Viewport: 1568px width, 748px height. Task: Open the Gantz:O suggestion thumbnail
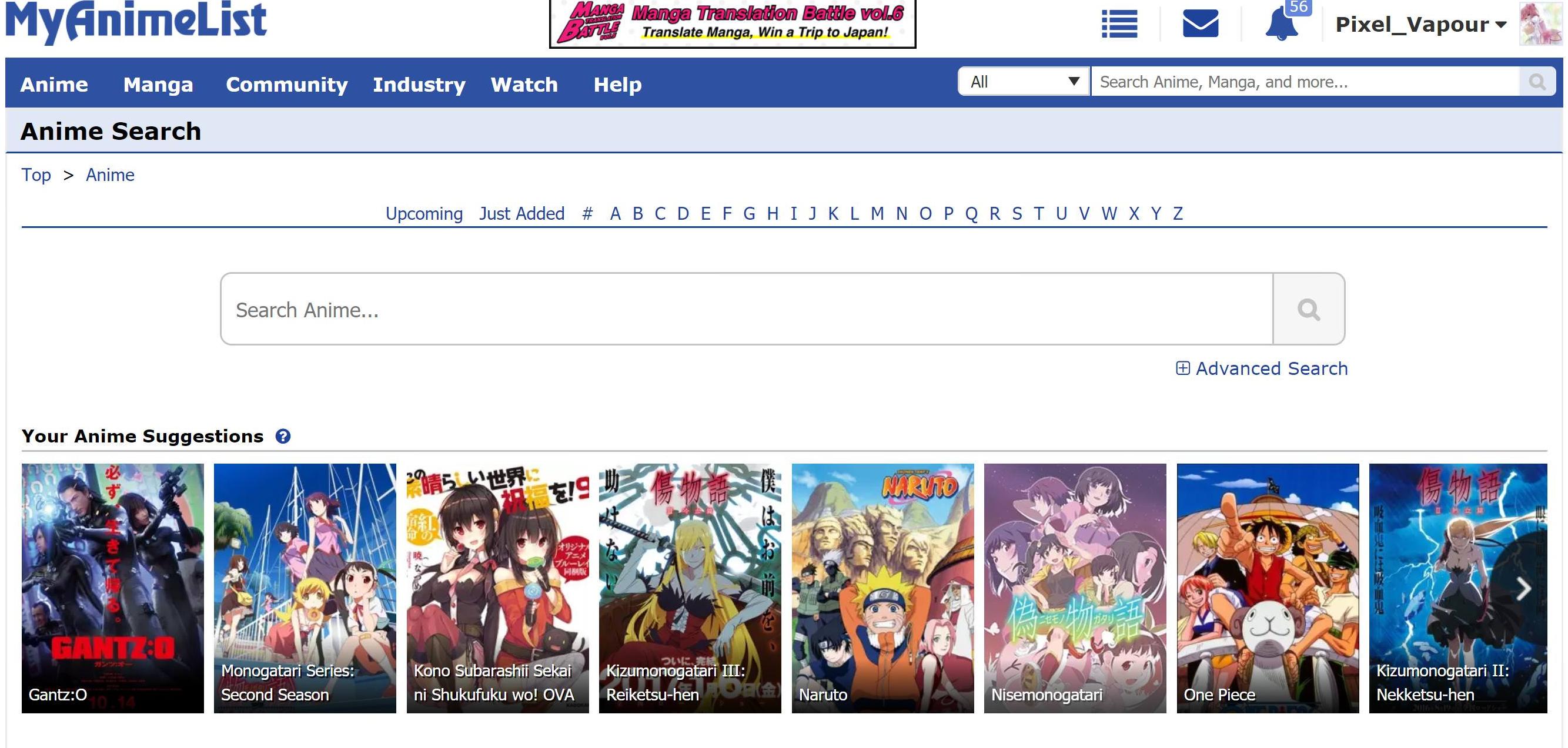[x=113, y=588]
